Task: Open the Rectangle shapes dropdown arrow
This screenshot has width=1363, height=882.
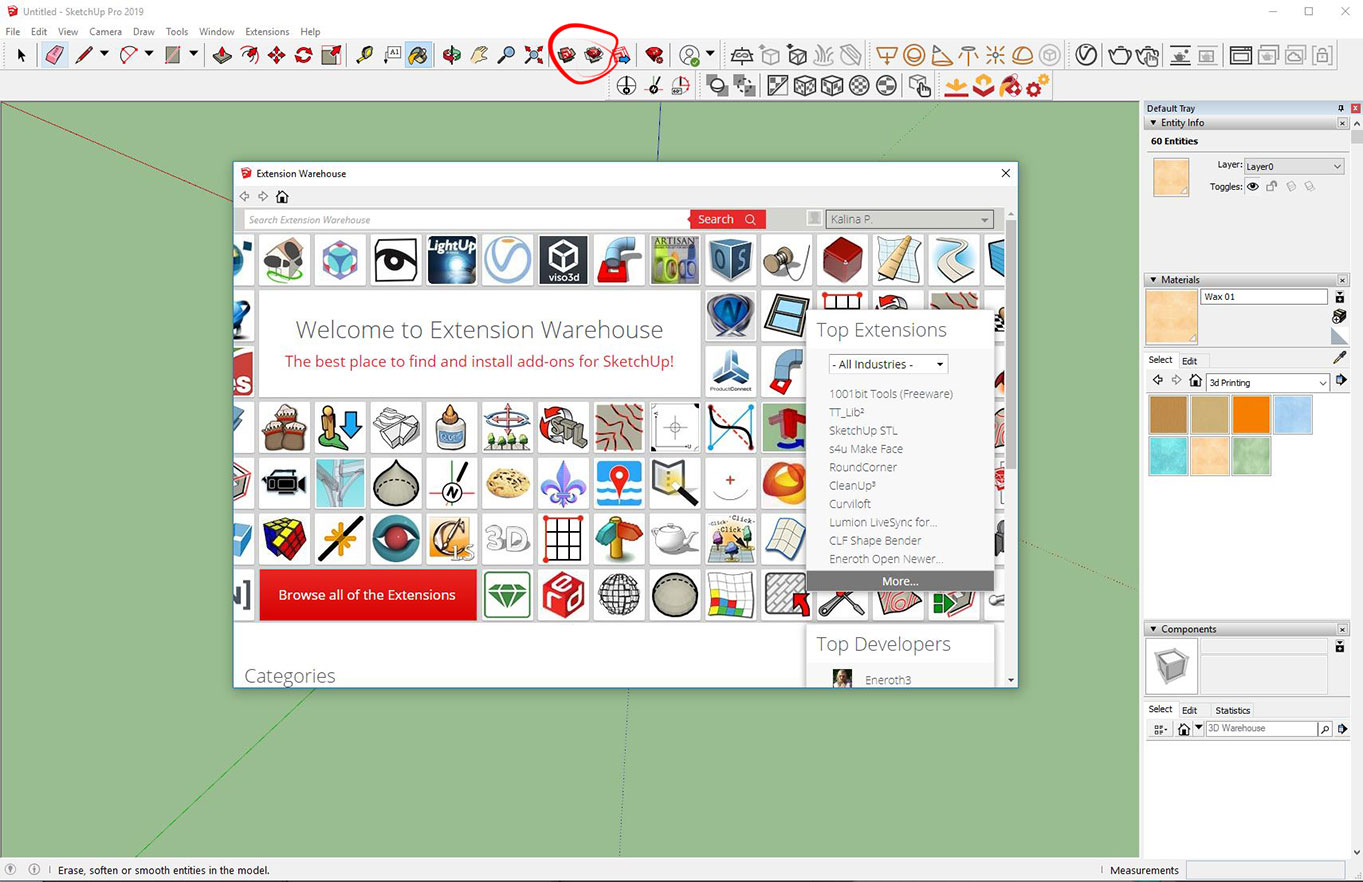Action: pos(194,55)
